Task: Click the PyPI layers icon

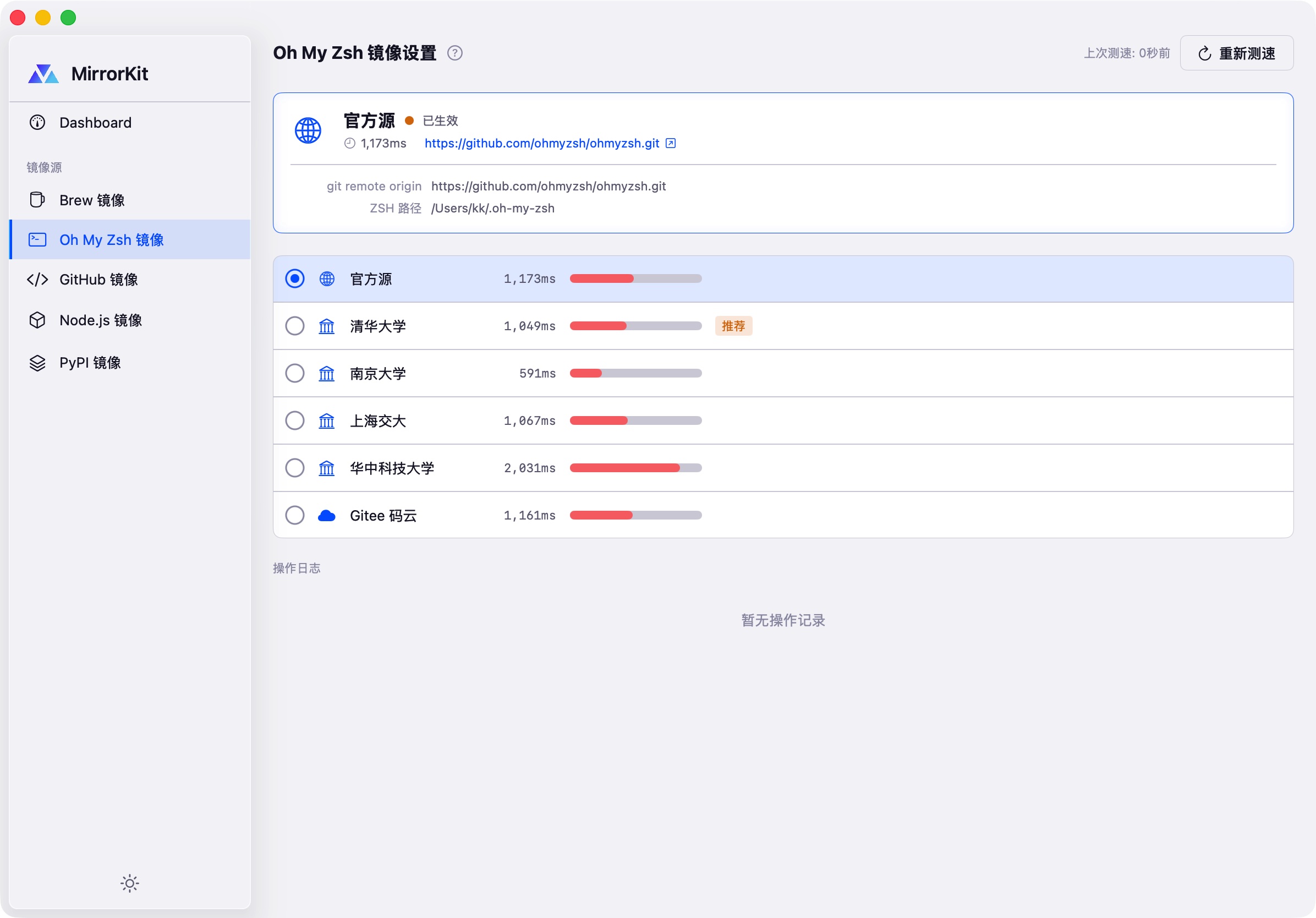Action: coord(37,363)
